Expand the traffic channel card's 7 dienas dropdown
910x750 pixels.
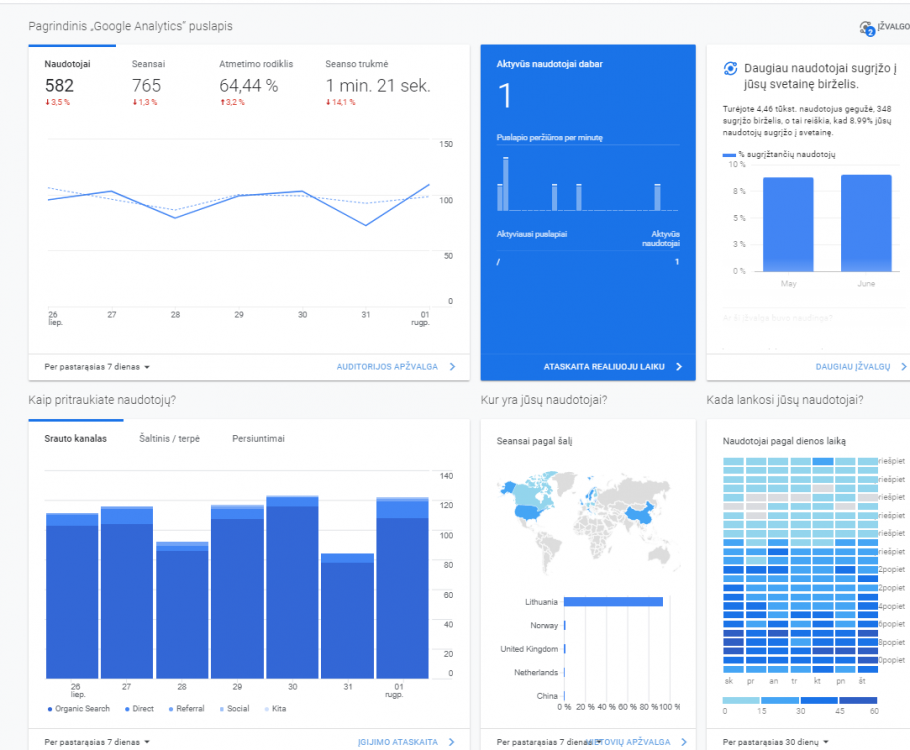click(97, 742)
